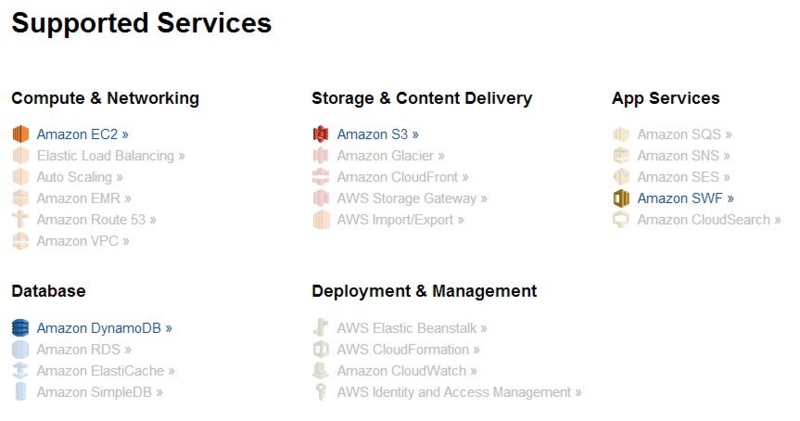Screen dimensions: 800x421
Task: Click the Amazon SWF service icon
Action: click(x=621, y=198)
